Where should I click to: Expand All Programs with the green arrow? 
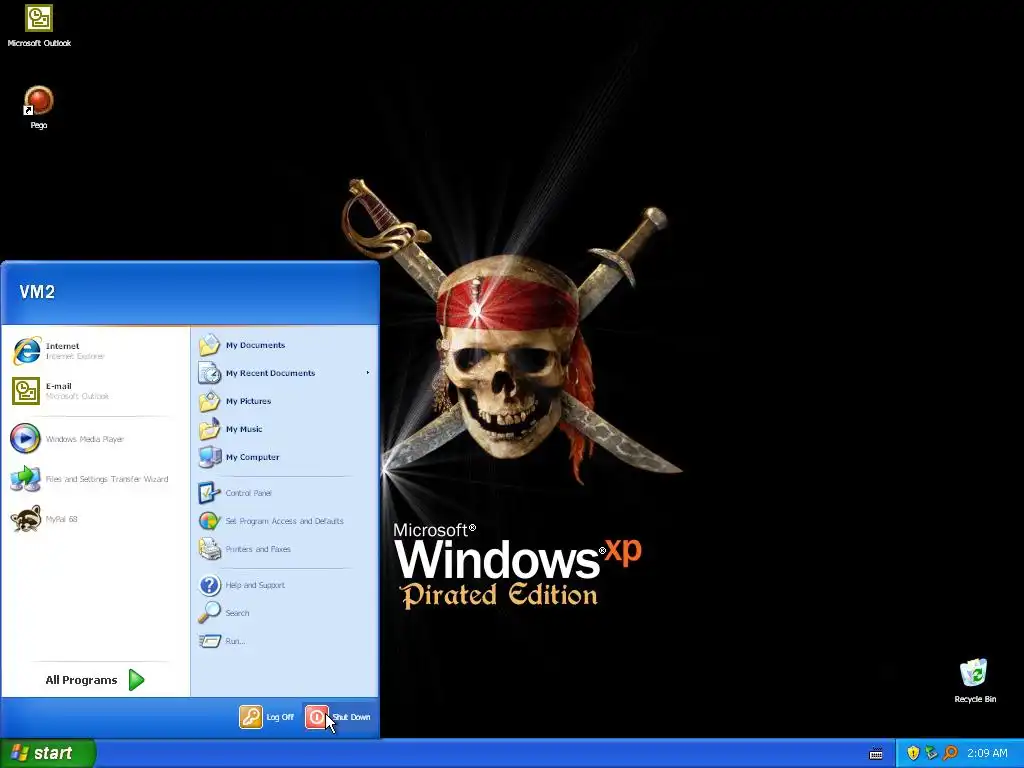point(136,680)
